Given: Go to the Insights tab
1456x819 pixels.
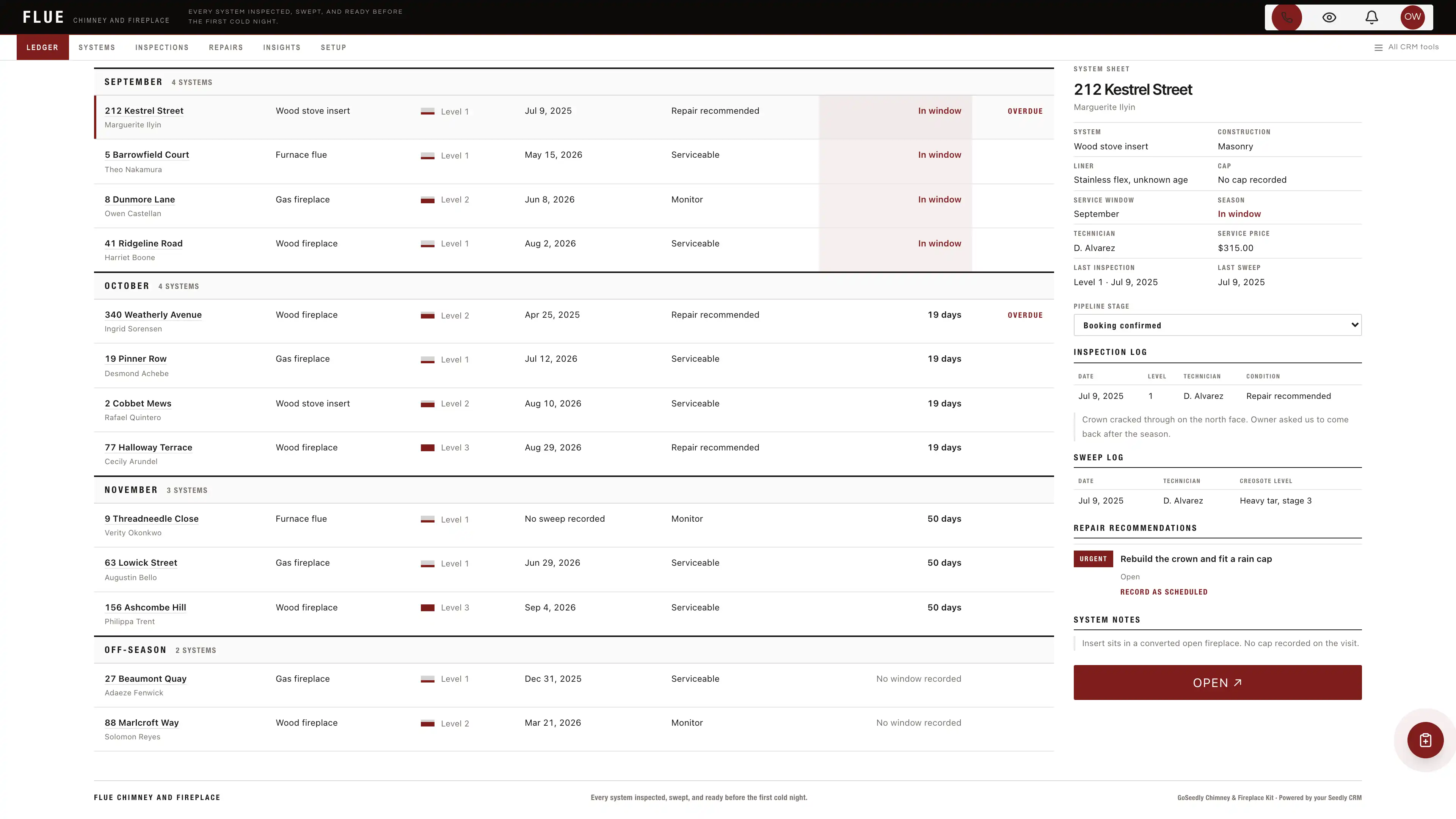Looking at the screenshot, I should pos(281,47).
